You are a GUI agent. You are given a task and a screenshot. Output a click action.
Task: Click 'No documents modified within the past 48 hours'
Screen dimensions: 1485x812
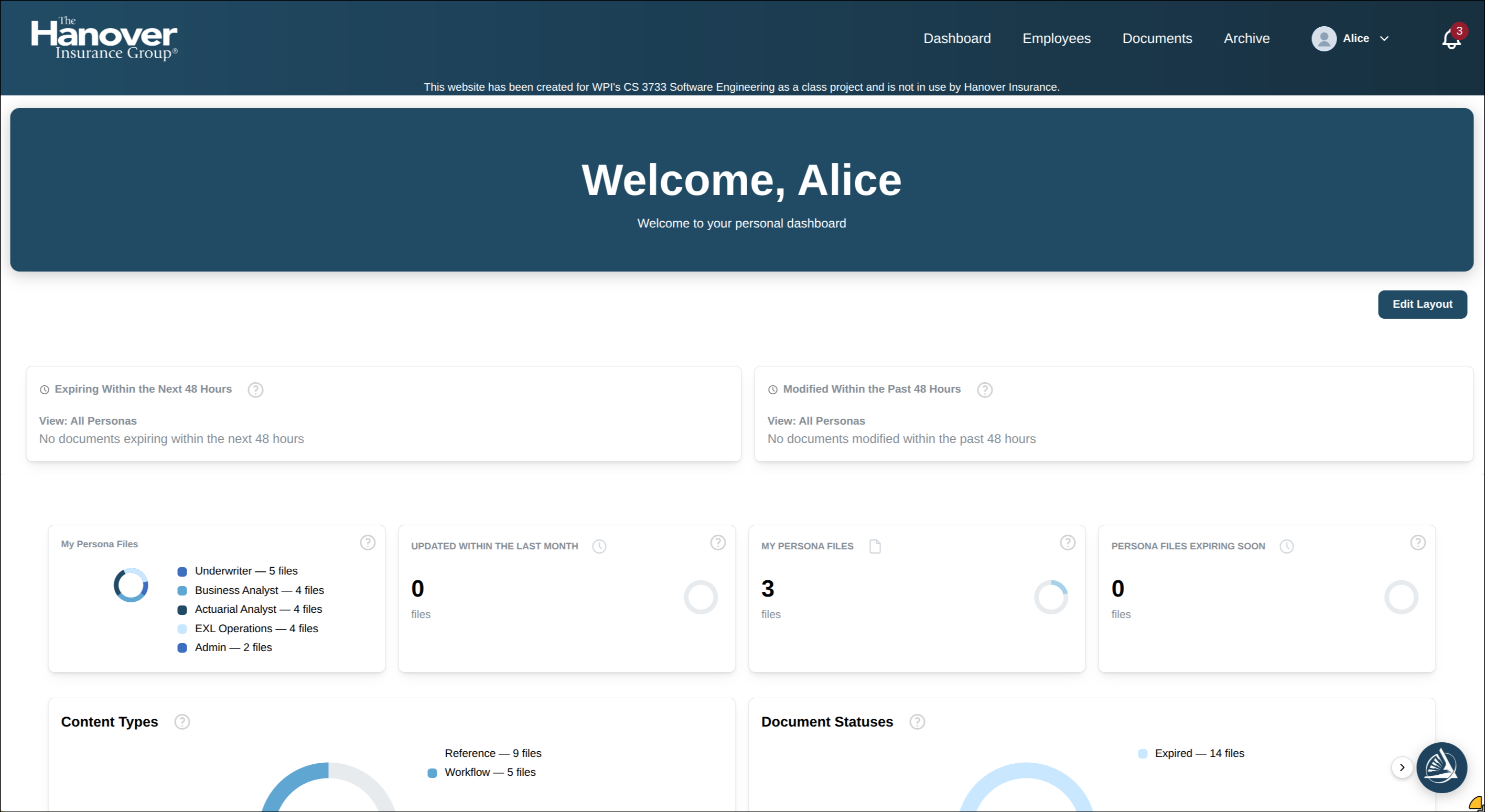(x=901, y=439)
